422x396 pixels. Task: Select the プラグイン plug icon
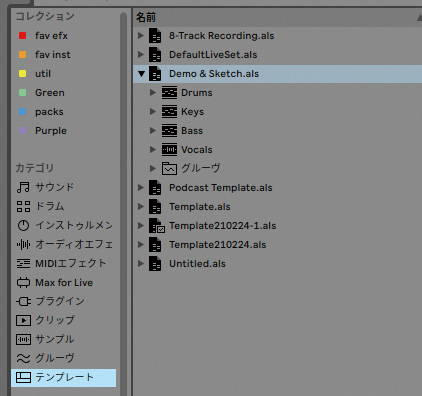[23, 302]
